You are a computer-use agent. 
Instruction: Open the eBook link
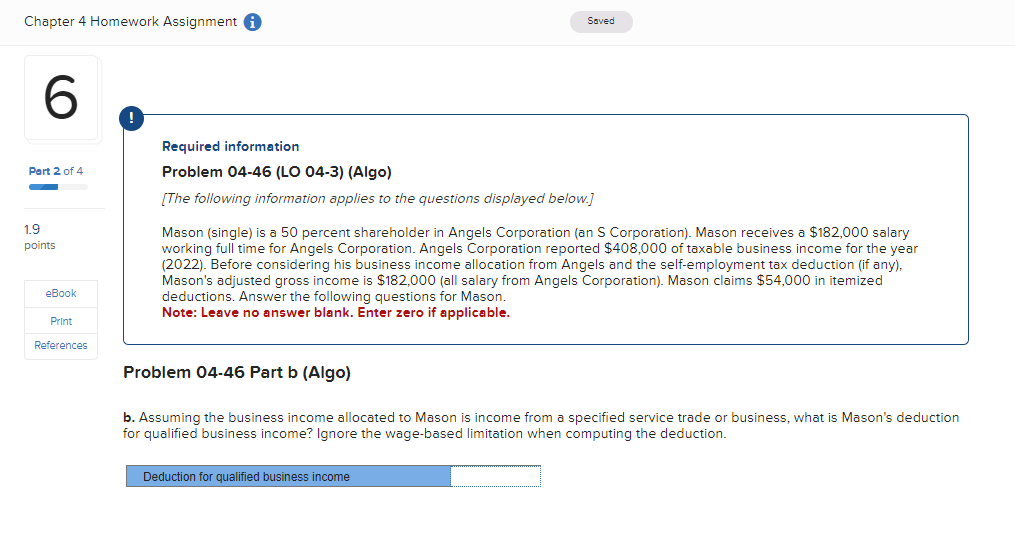pos(61,293)
